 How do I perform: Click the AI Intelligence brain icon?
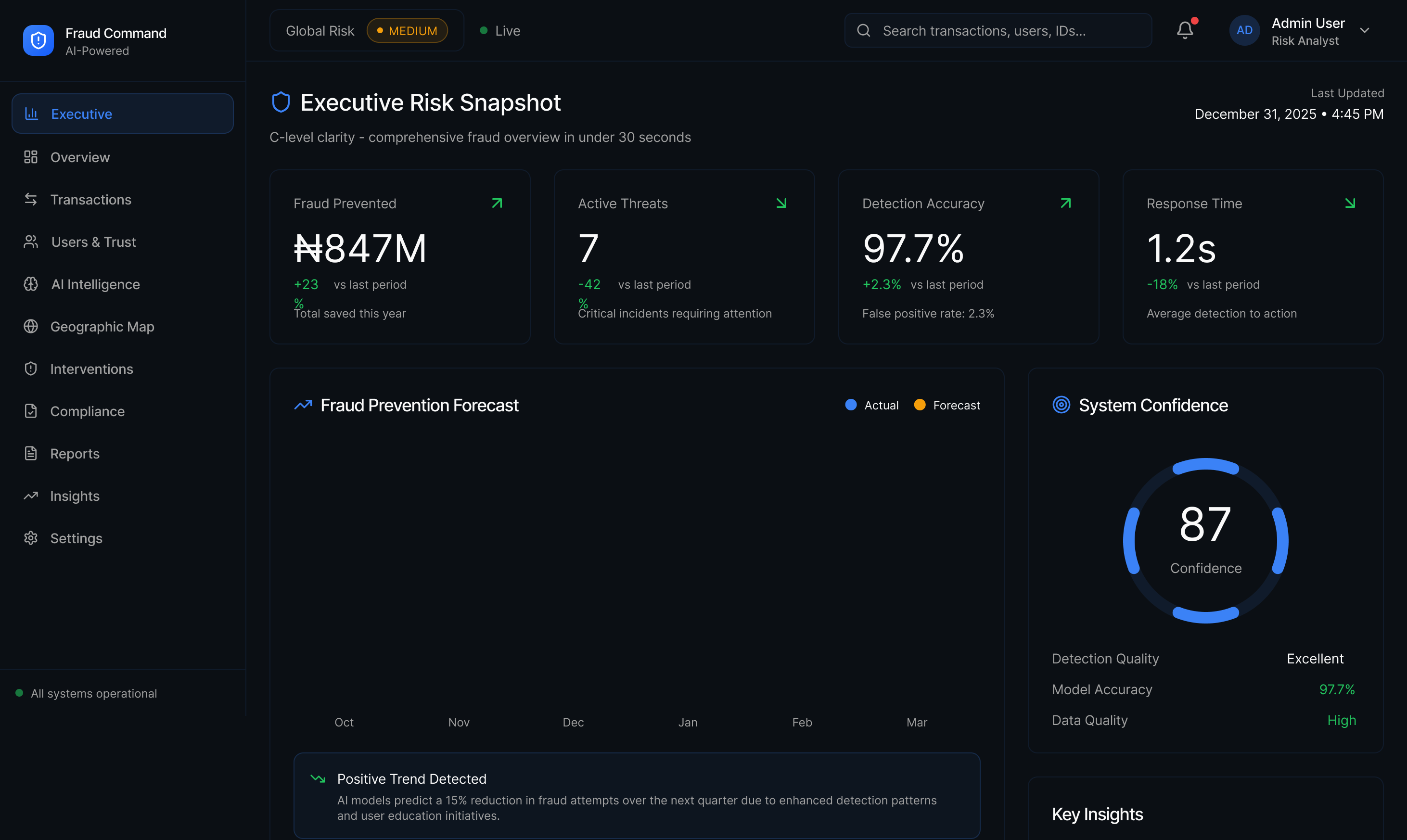(x=31, y=284)
